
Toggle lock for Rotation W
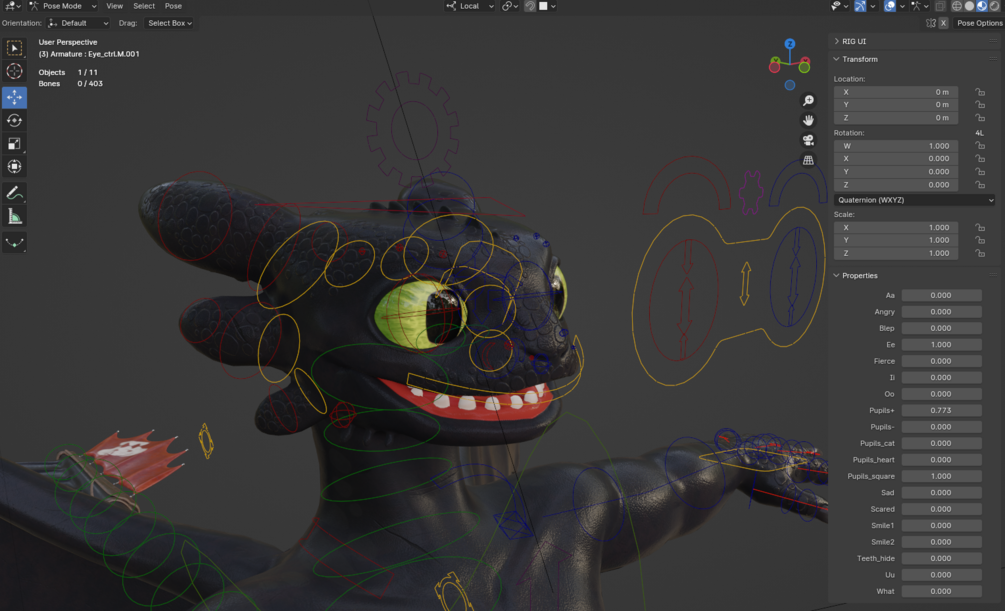click(x=980, y=146)
